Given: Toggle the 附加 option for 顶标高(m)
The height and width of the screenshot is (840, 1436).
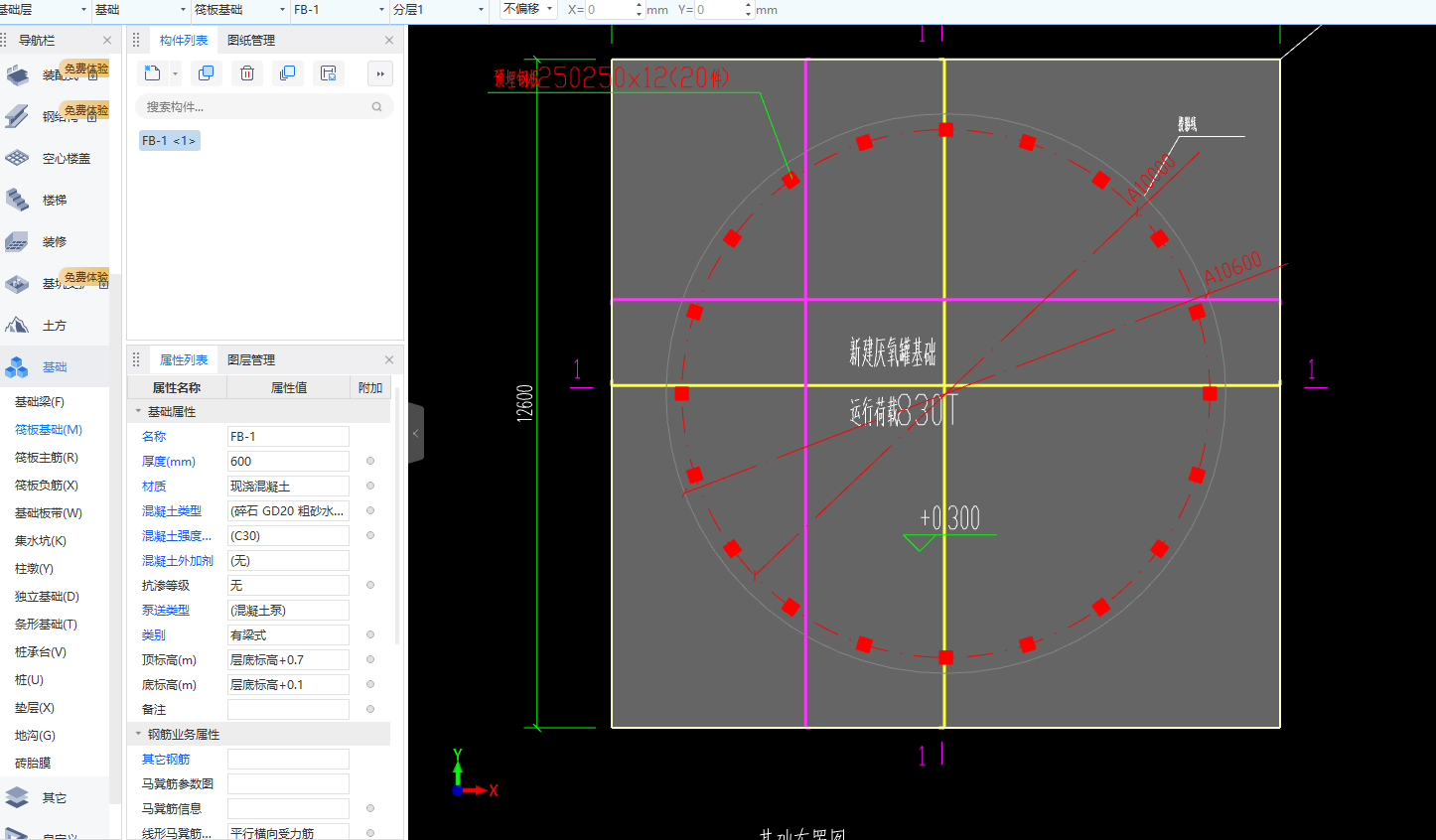Looking at the screenshot, I should (x=370, y=659).
